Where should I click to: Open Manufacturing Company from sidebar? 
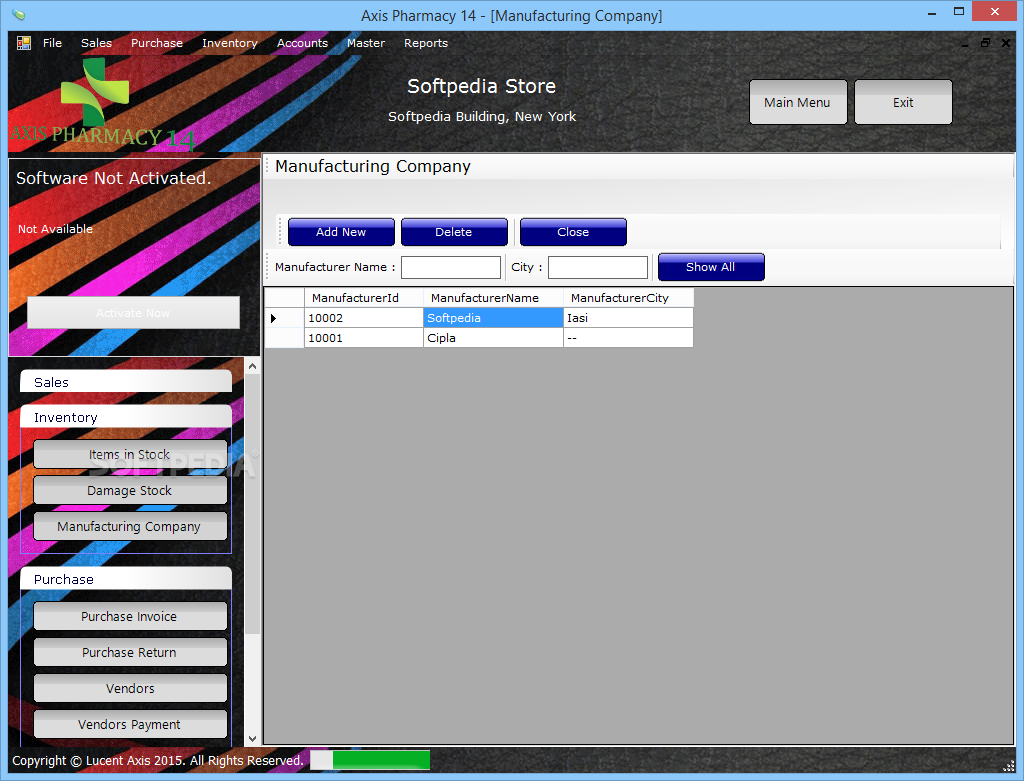click(130, 526)
